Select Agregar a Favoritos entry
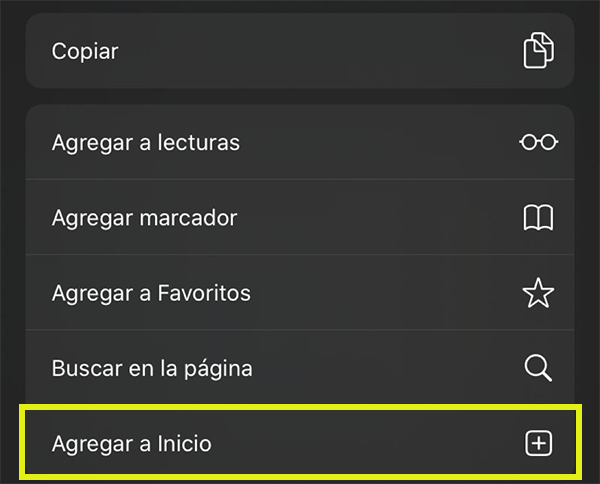This screenshot has width=600, height=484. tap(300, 293)
